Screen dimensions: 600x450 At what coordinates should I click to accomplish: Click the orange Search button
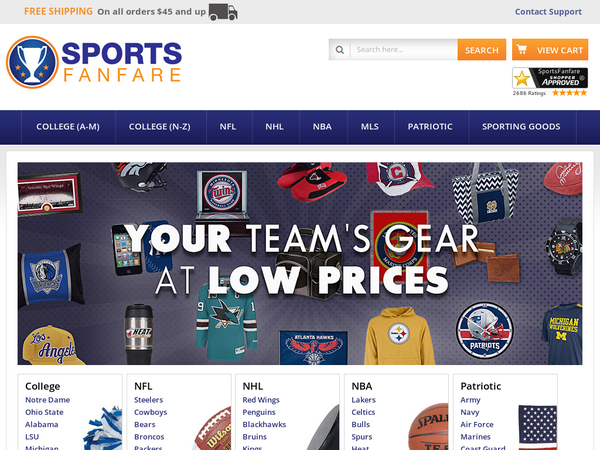point(482,50)
